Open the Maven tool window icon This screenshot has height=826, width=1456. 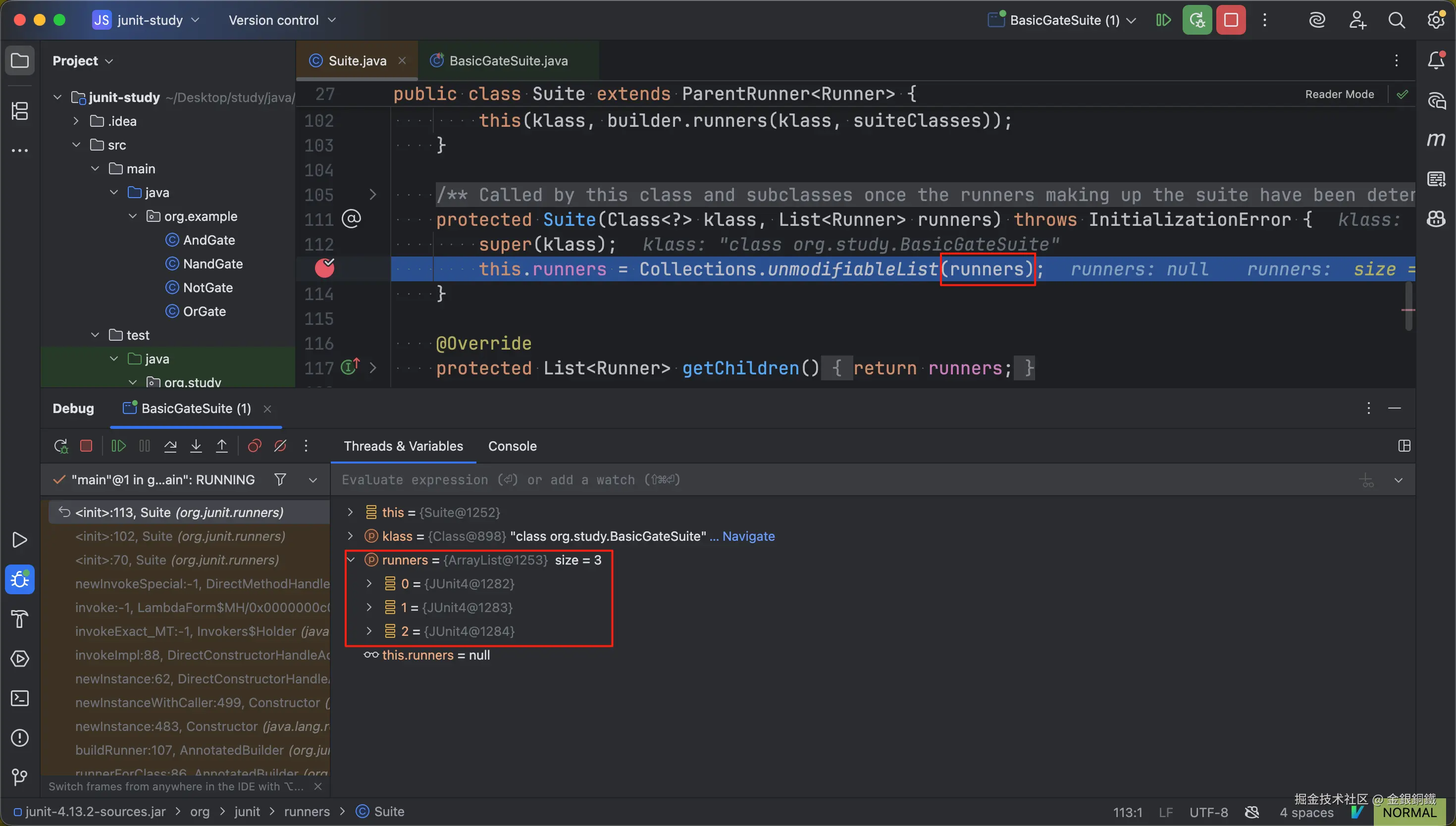[x=1436, y=139]
